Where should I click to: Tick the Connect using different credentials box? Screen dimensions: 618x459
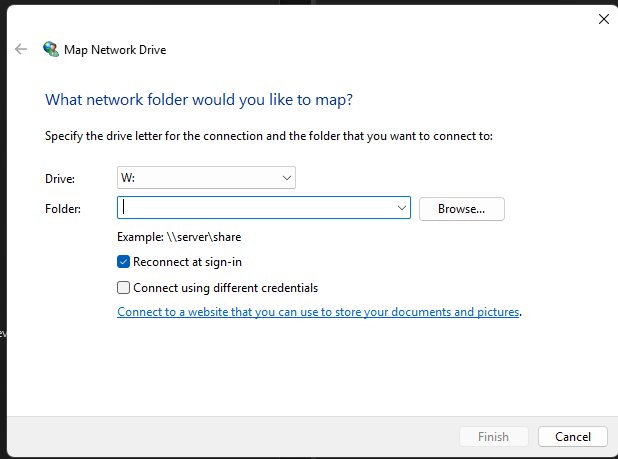pyautogui.click(x=124, y=288)
